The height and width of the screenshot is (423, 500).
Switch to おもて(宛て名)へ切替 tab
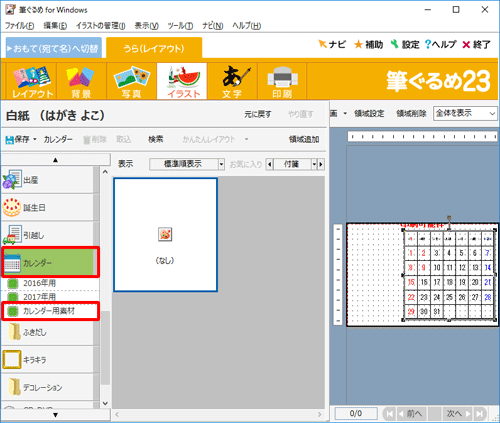[54, 48]
